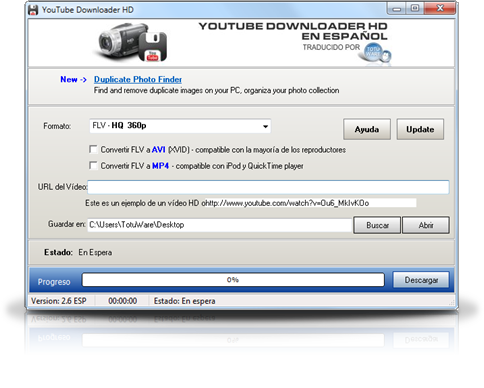
Task: Click the Ayuda button
Action: coord(367,129)
